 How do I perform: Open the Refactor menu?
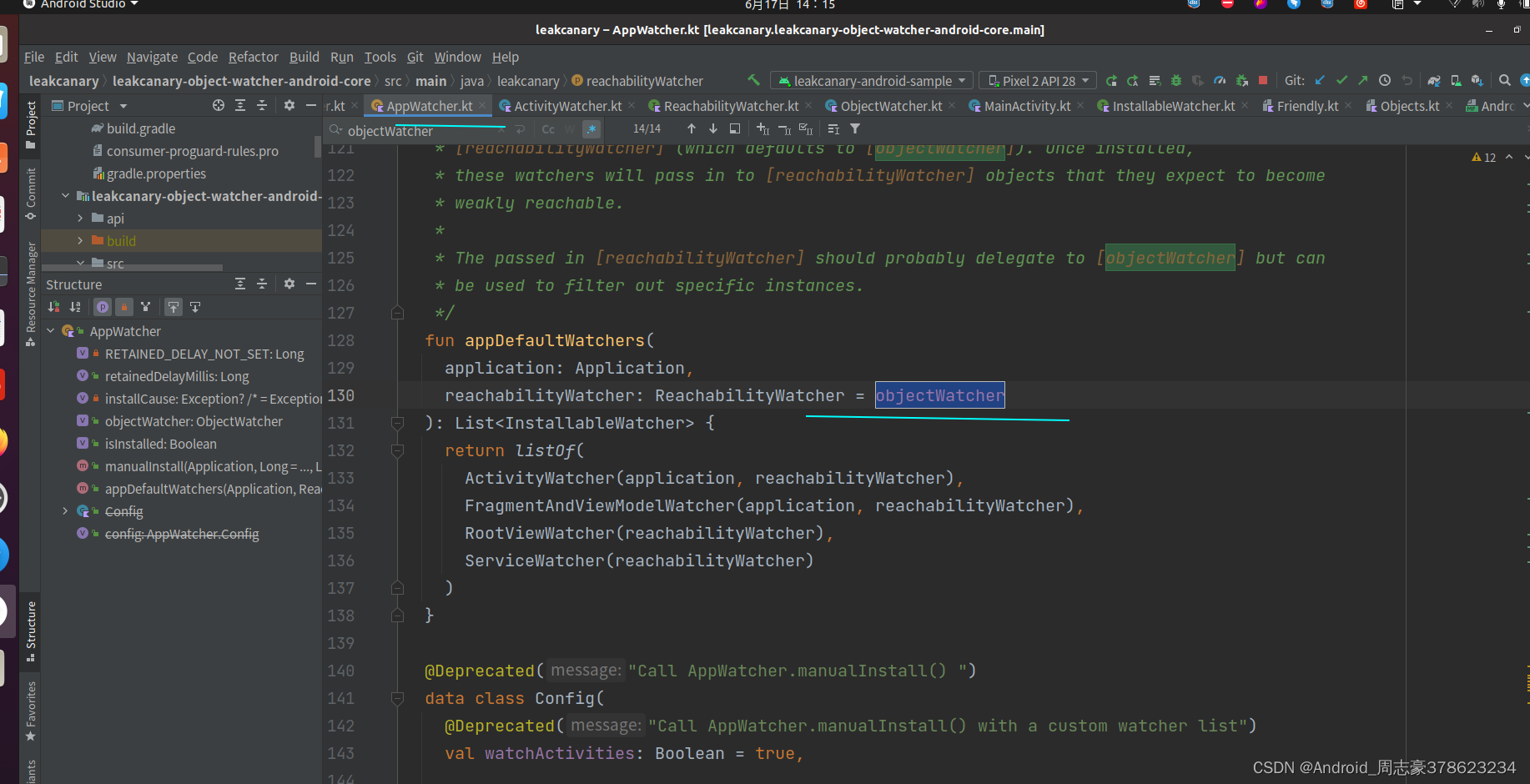[254, 57]
